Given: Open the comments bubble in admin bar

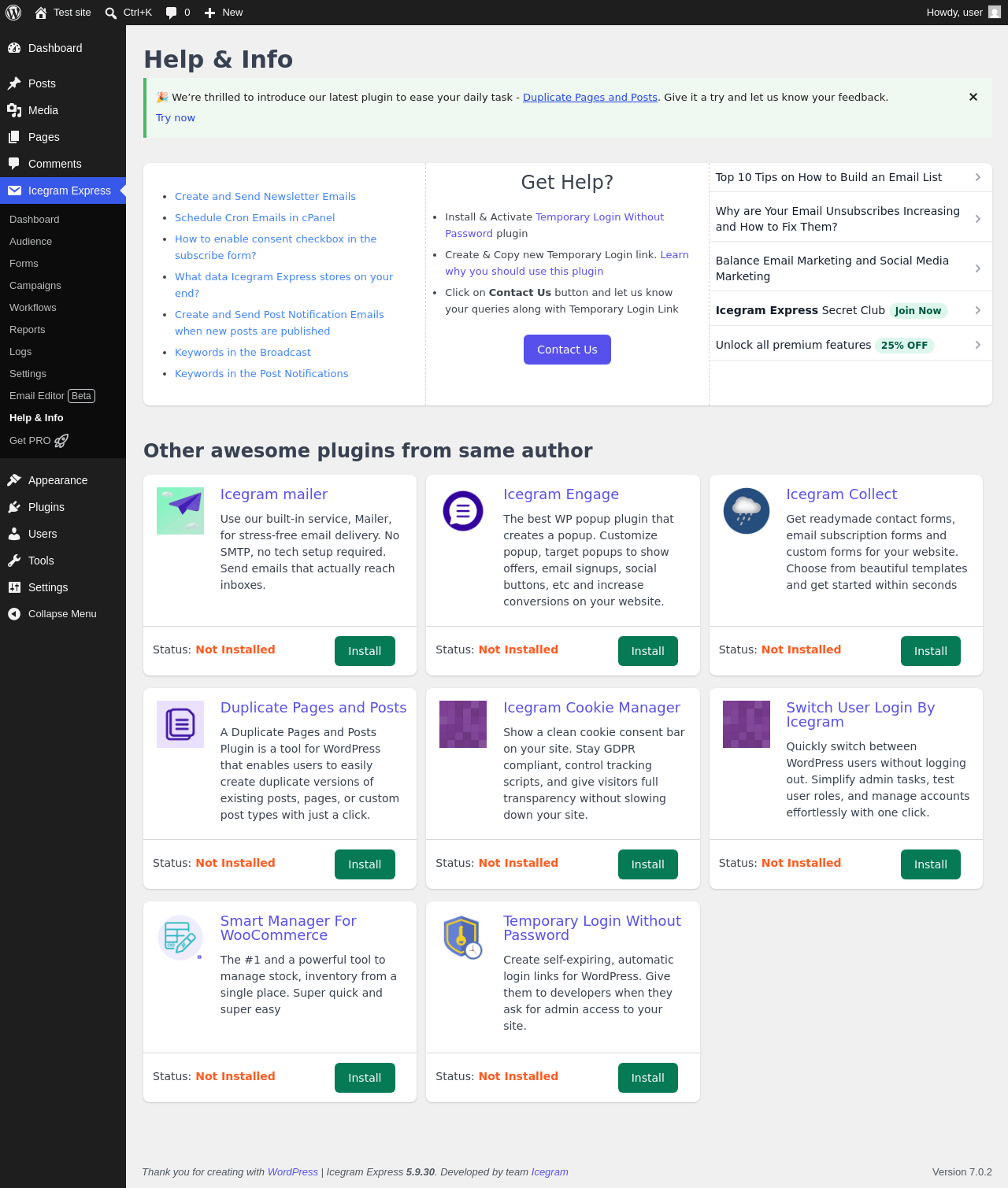Looking at the screenshot, I should tap(172, 13).
